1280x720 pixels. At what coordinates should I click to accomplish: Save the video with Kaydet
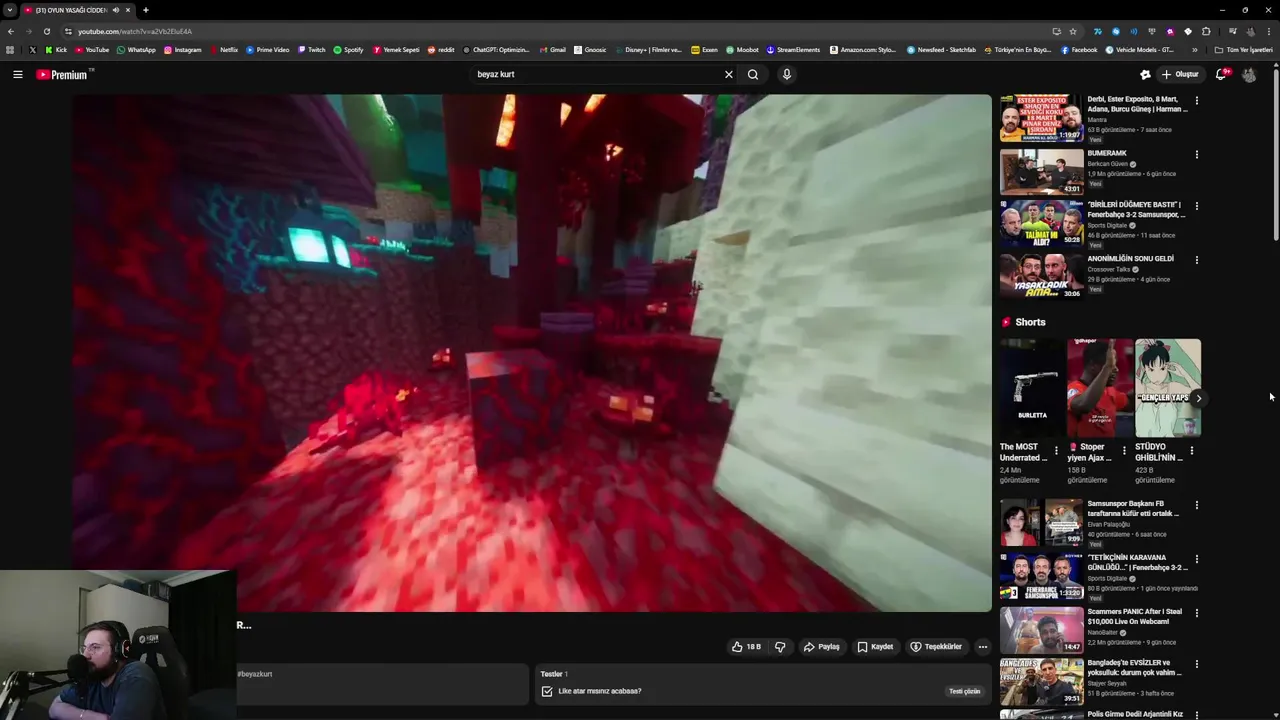[x=875, y=647]
